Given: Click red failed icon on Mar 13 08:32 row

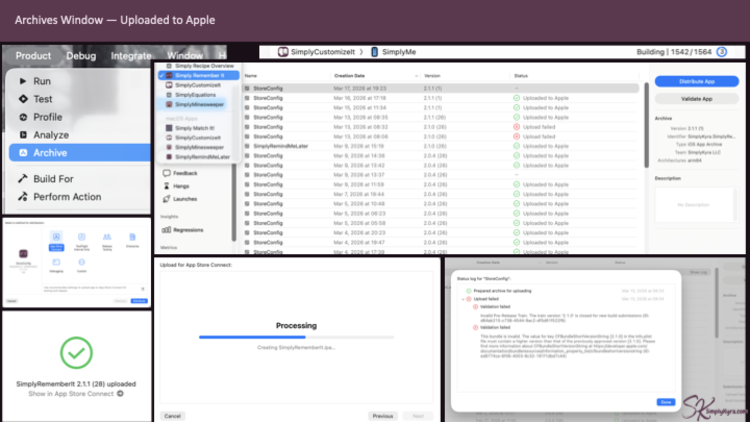Looking at the screenshot, I should 517,127.
